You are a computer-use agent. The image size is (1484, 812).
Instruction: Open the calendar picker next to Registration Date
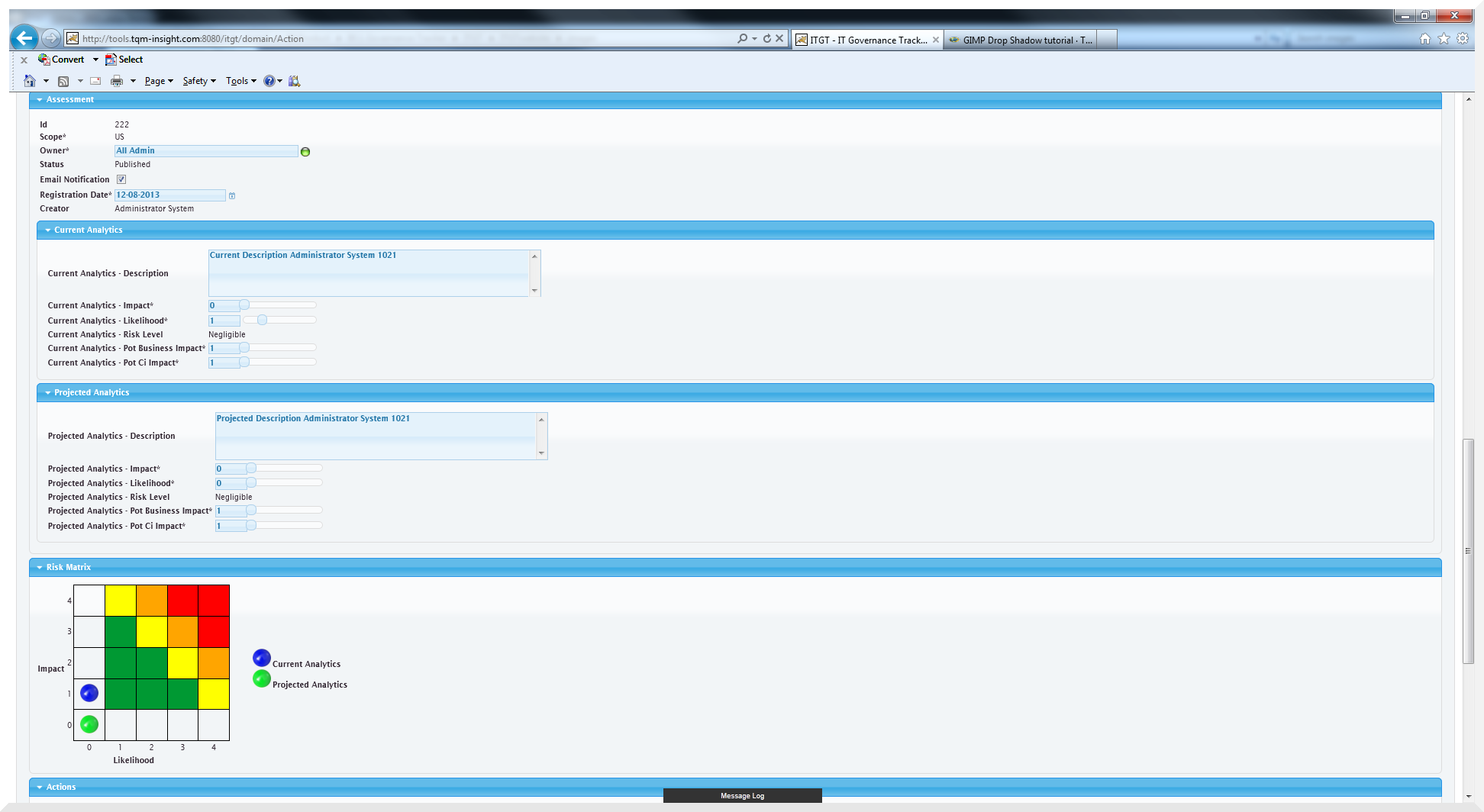point(232,195)
